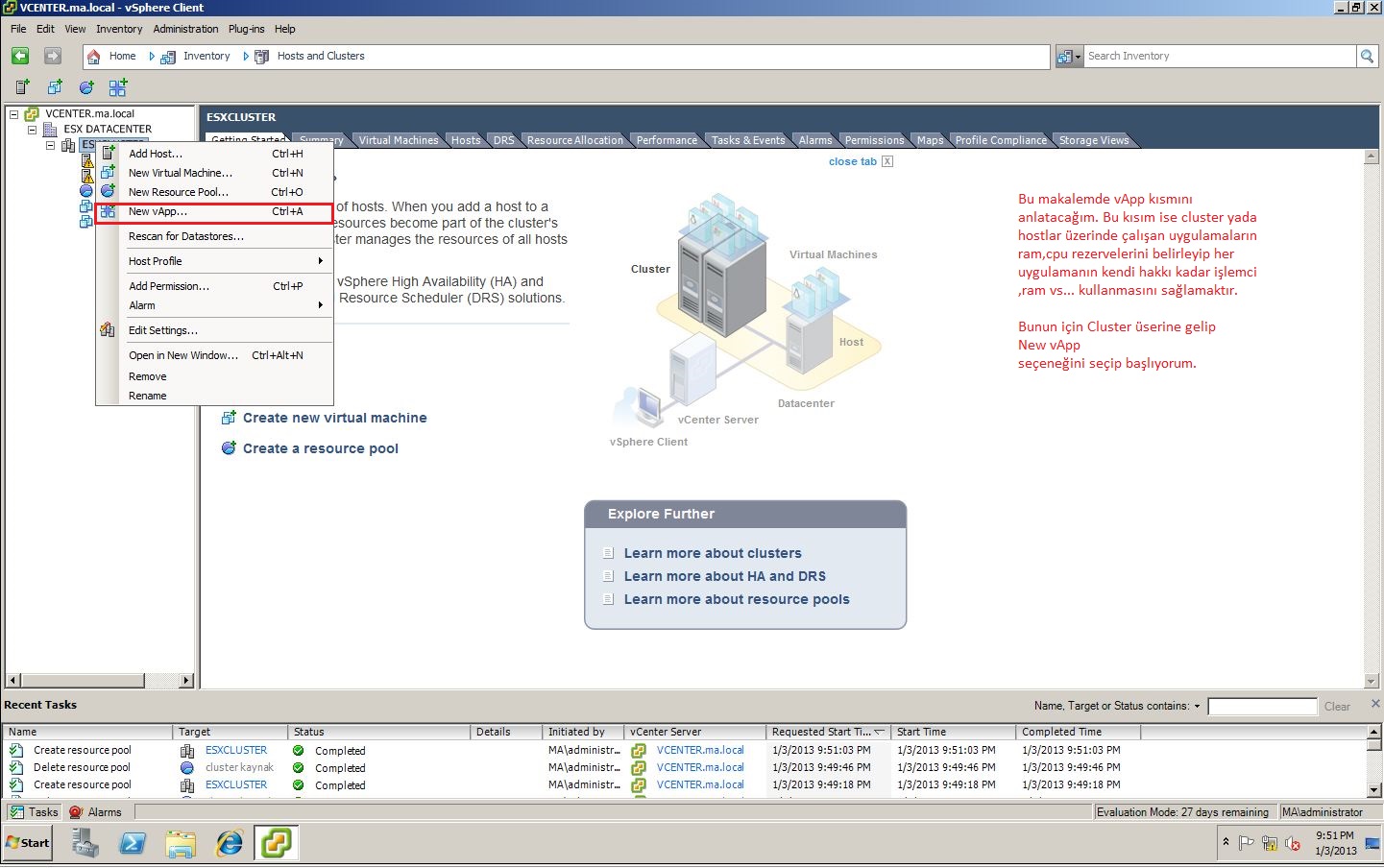Open Windows Explorer folder on taskbar

tap(181, 844)
